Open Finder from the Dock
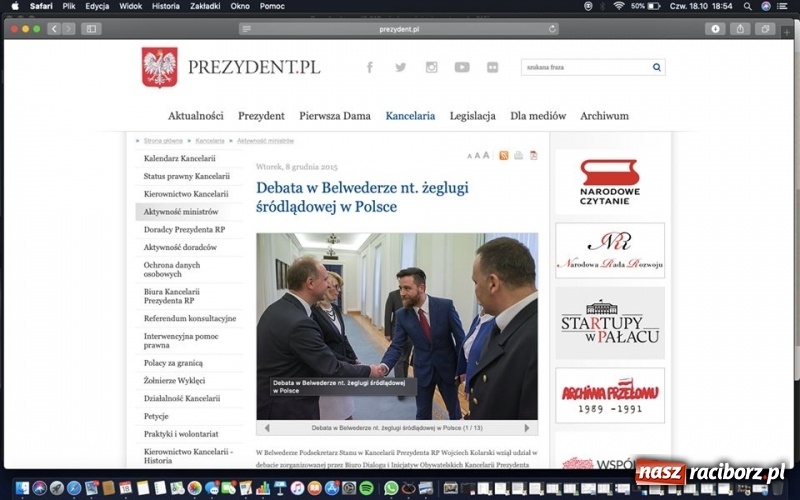The width and height of the screenshot is (800, 500). click(x=22, y=488)
